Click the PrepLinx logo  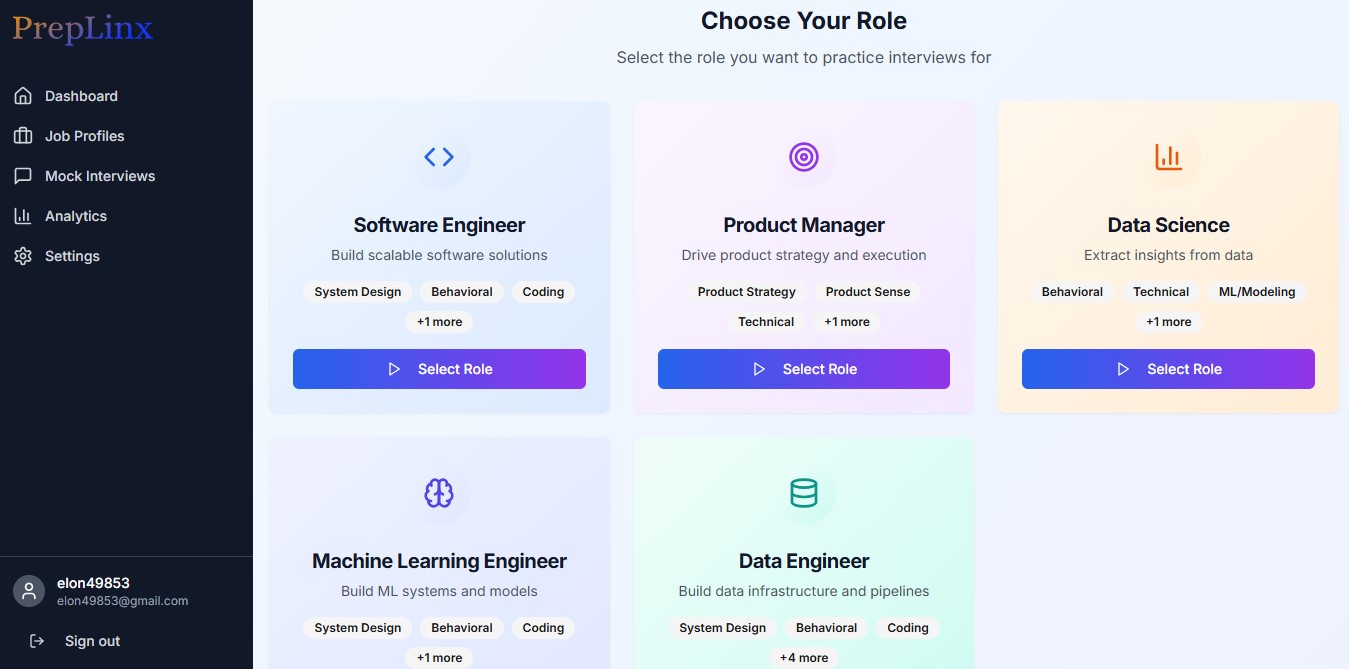[x=83, y=29]
